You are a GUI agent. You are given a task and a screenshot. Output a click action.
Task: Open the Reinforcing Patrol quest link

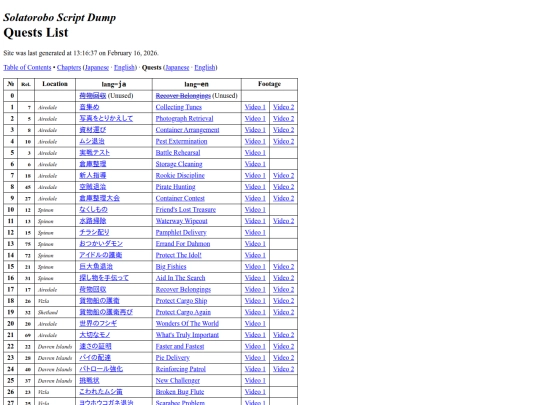point(180,369)
